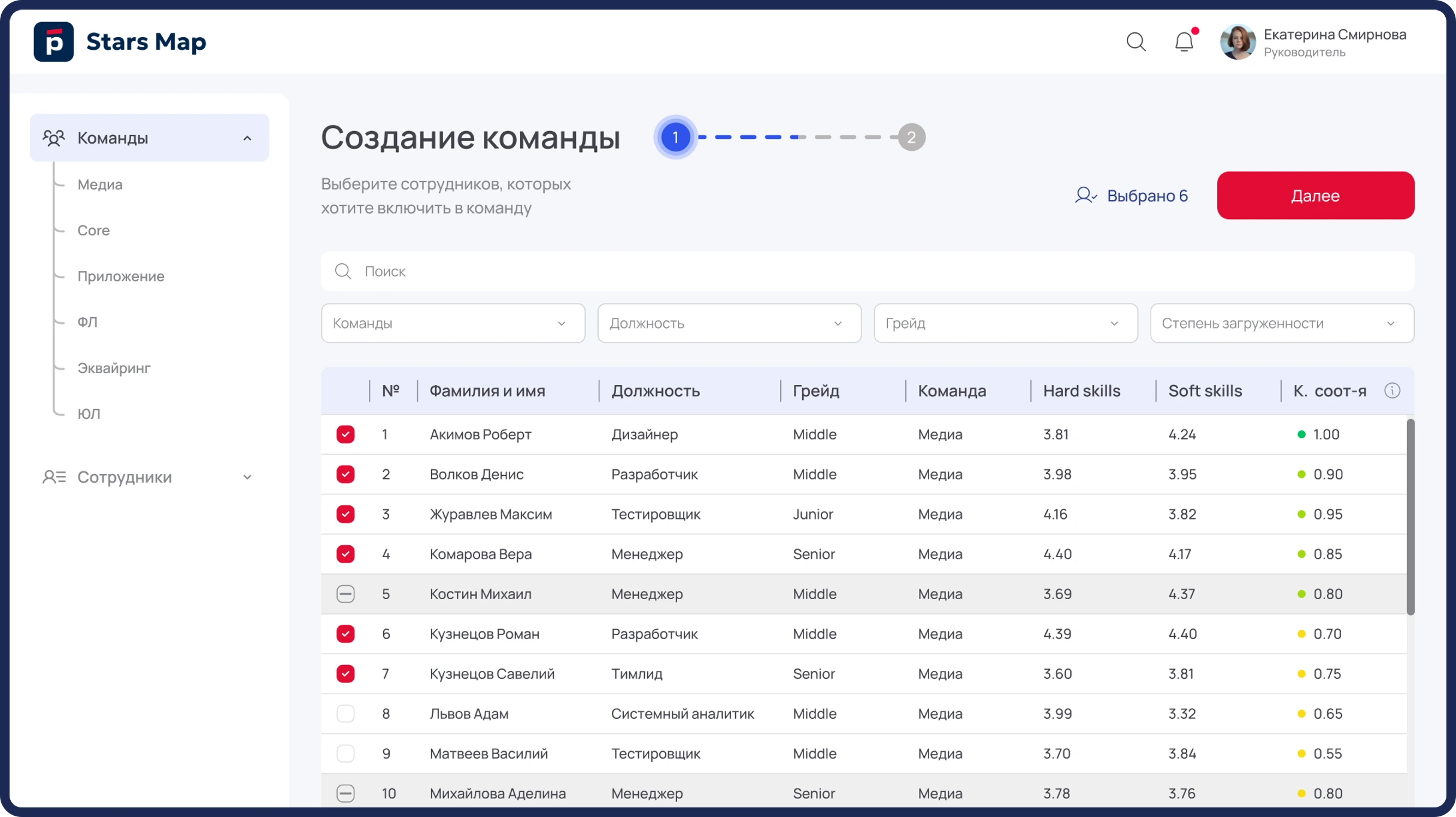Select Core team in sidebar
The height and width of the screenshot is (817, 1456).
93,230
